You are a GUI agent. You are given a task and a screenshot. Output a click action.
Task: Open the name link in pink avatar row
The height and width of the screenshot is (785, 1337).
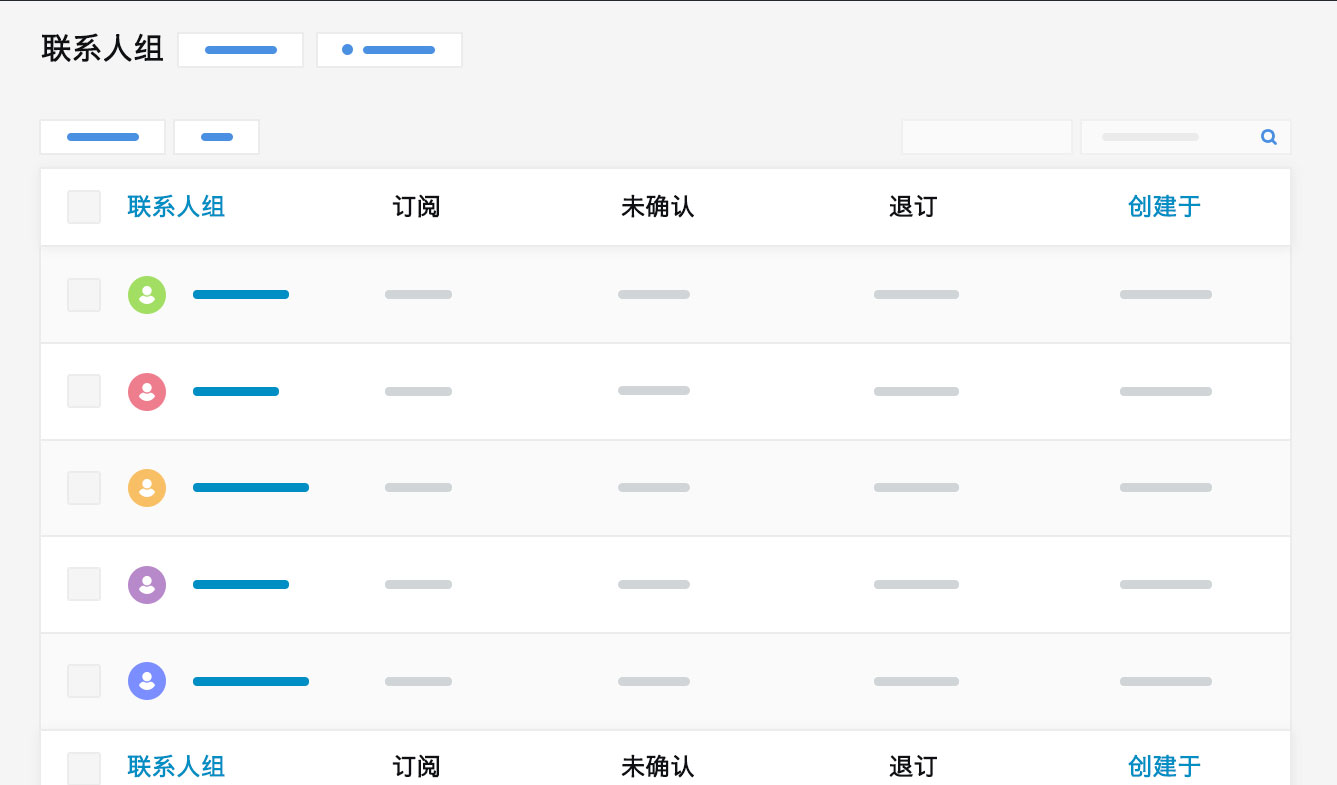coord(236,392)
